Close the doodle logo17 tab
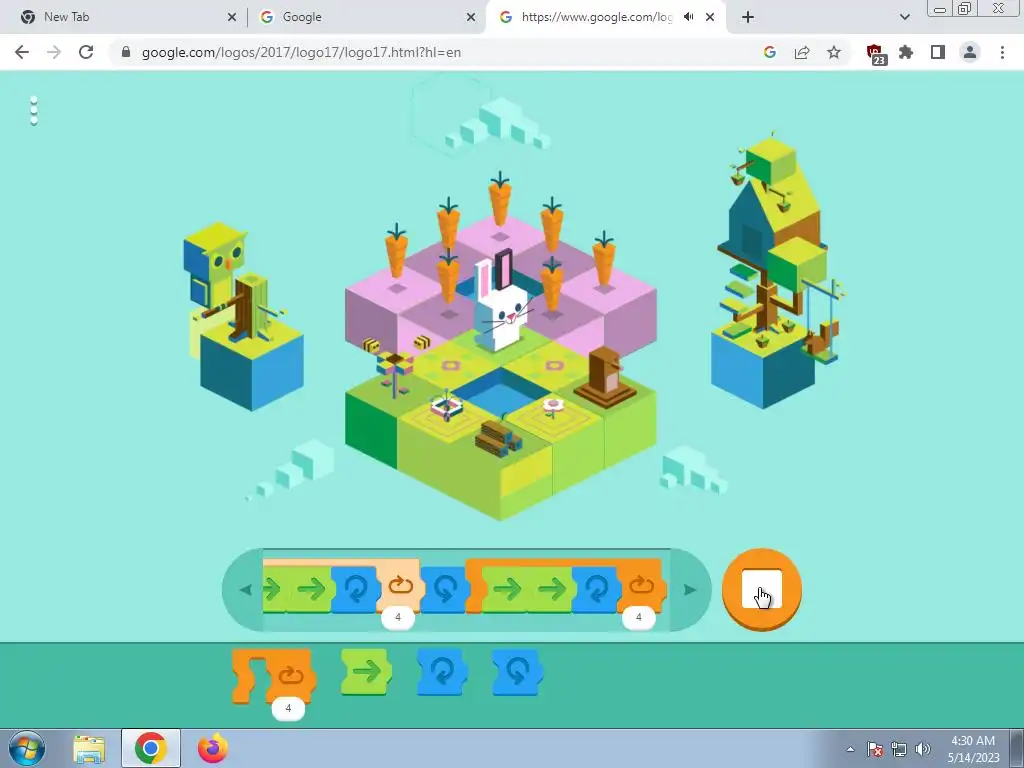This screenshot has height=768, width=1024. click(710, 18)
